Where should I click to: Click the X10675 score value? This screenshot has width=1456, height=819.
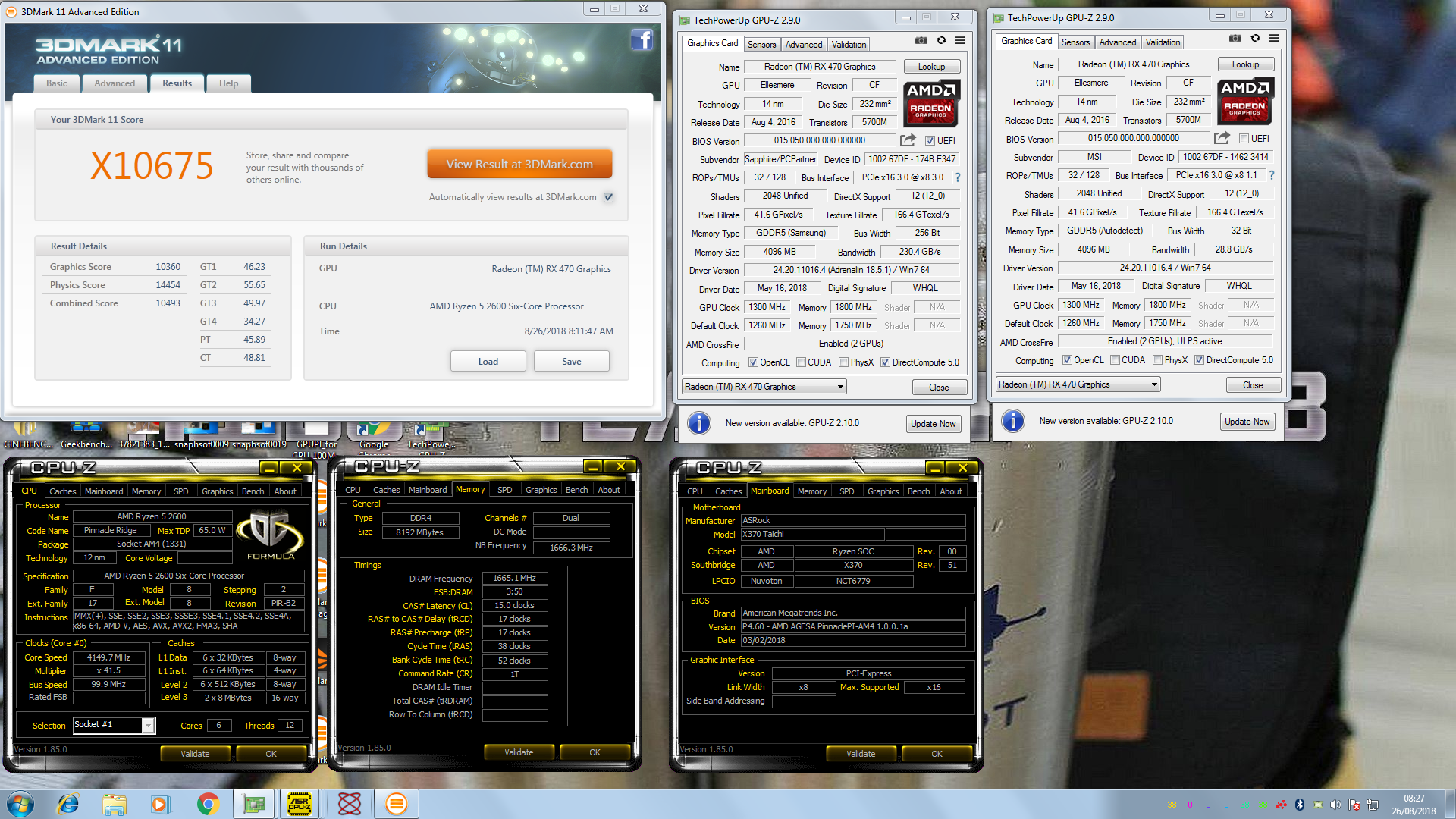pyautogui.click(x=152, y=165)
